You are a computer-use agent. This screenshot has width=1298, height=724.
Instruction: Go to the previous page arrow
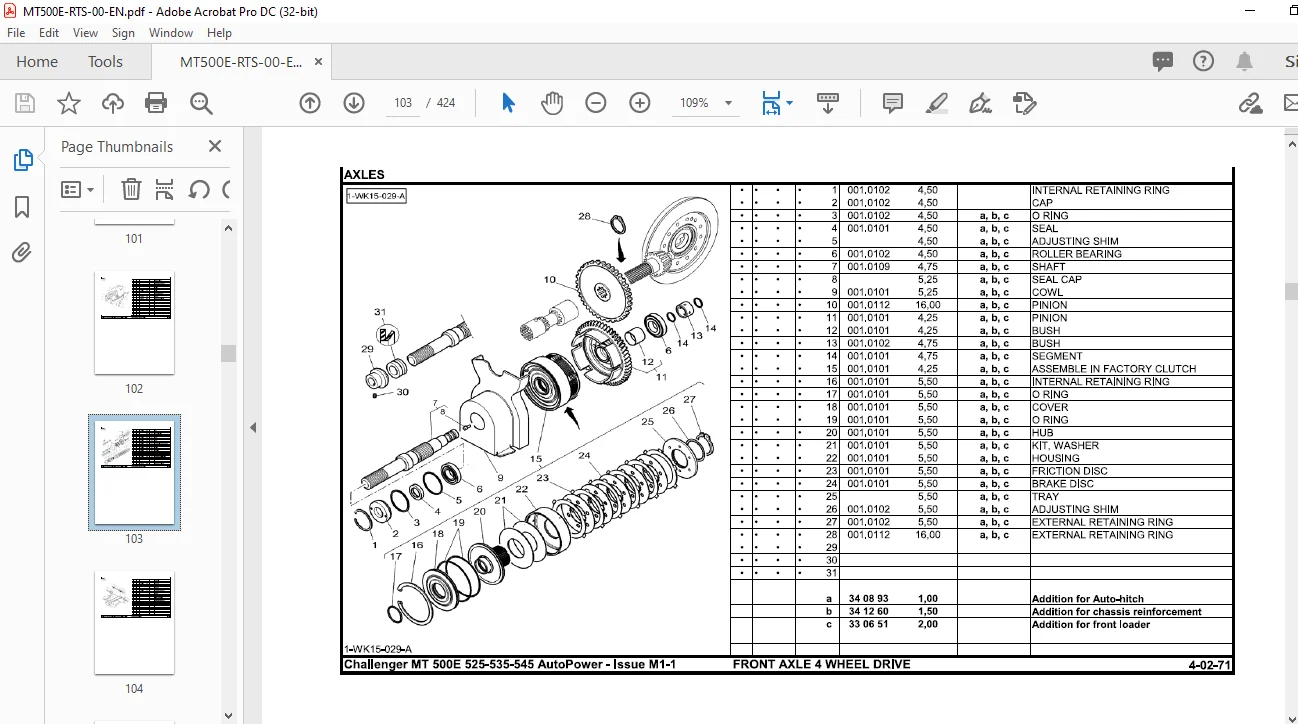click(310, 103)
